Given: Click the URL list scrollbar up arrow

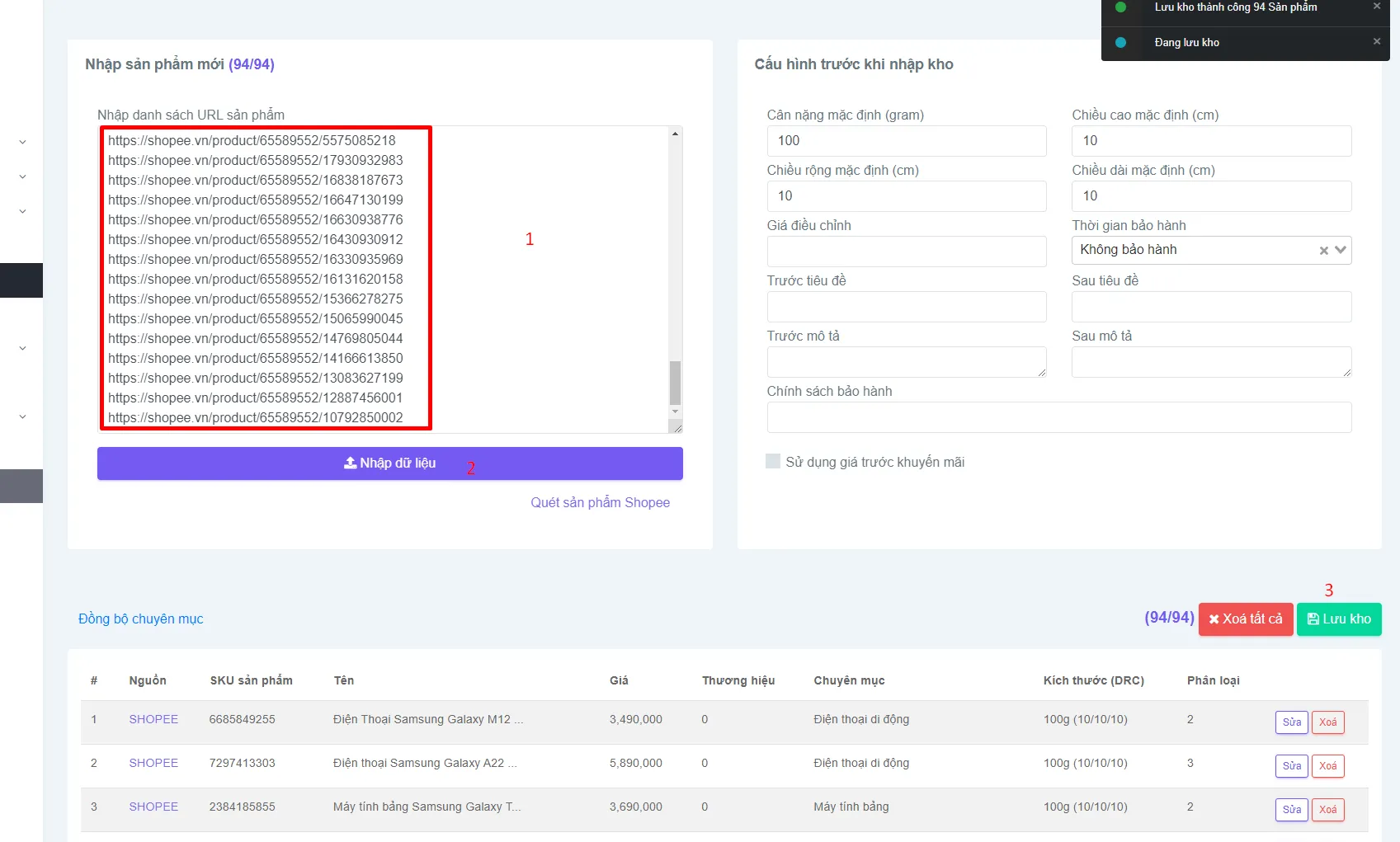Looking at the screenshot, I should pyautogui.click(x=675, y=134).
